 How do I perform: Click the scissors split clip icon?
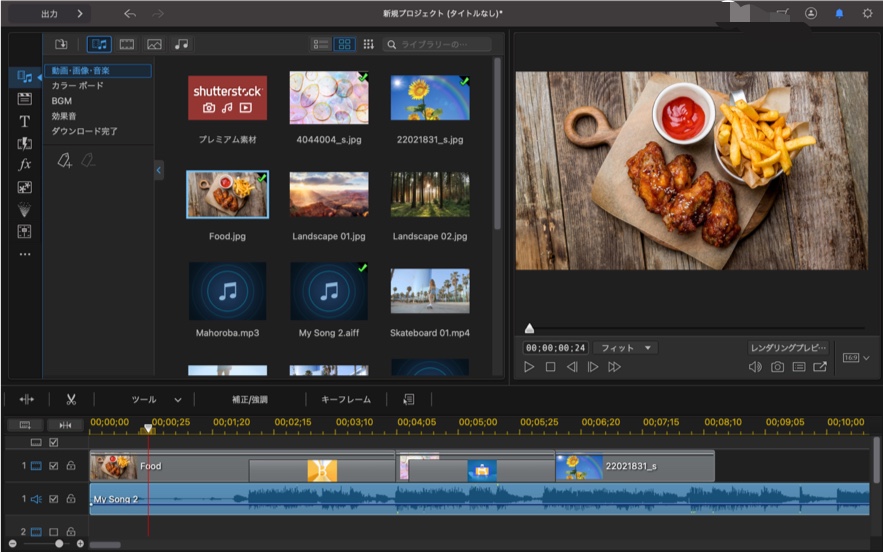point(71,399)
